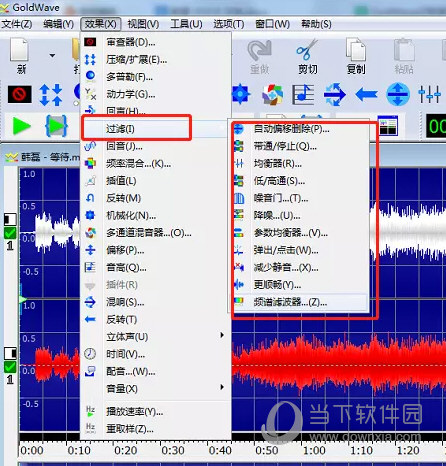Image resolution: width=446 pixels, height=466 pixels.
Task: Choose 弹出/点击(W)... from filter submenu
Action: tap(299, 250)
